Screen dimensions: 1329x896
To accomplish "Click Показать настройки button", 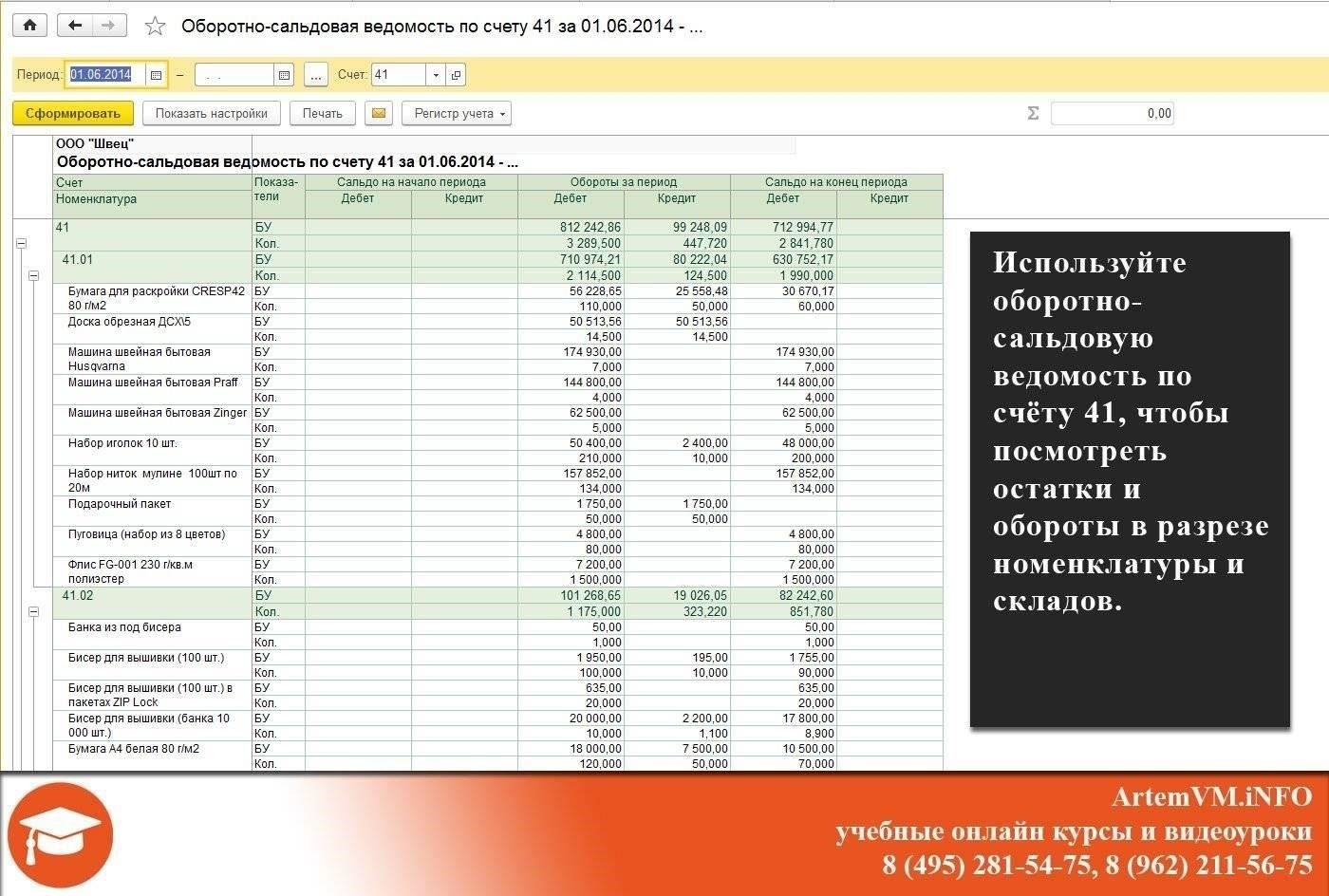I will tap(212, 113).
